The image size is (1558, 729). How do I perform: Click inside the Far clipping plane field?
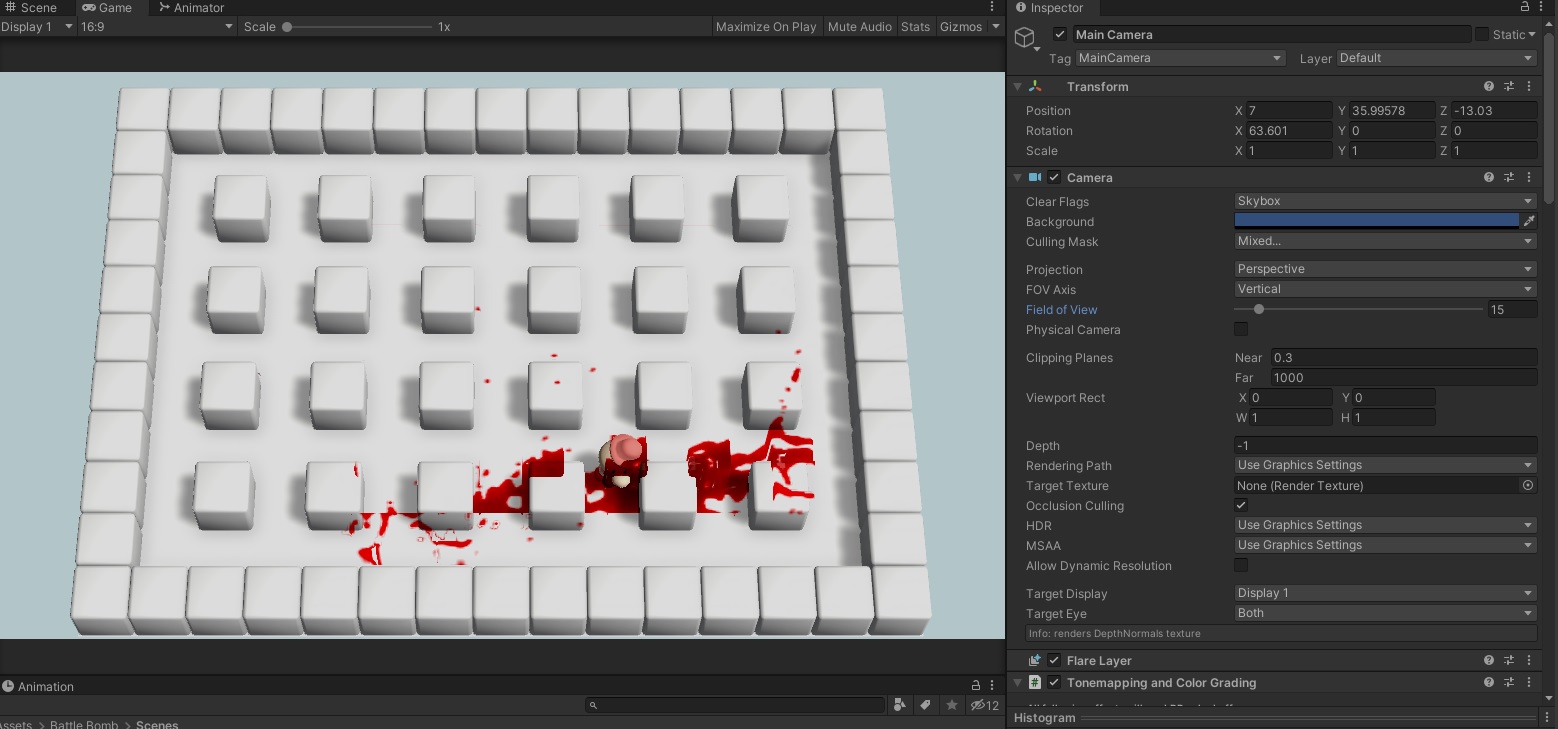(1400, 377)
